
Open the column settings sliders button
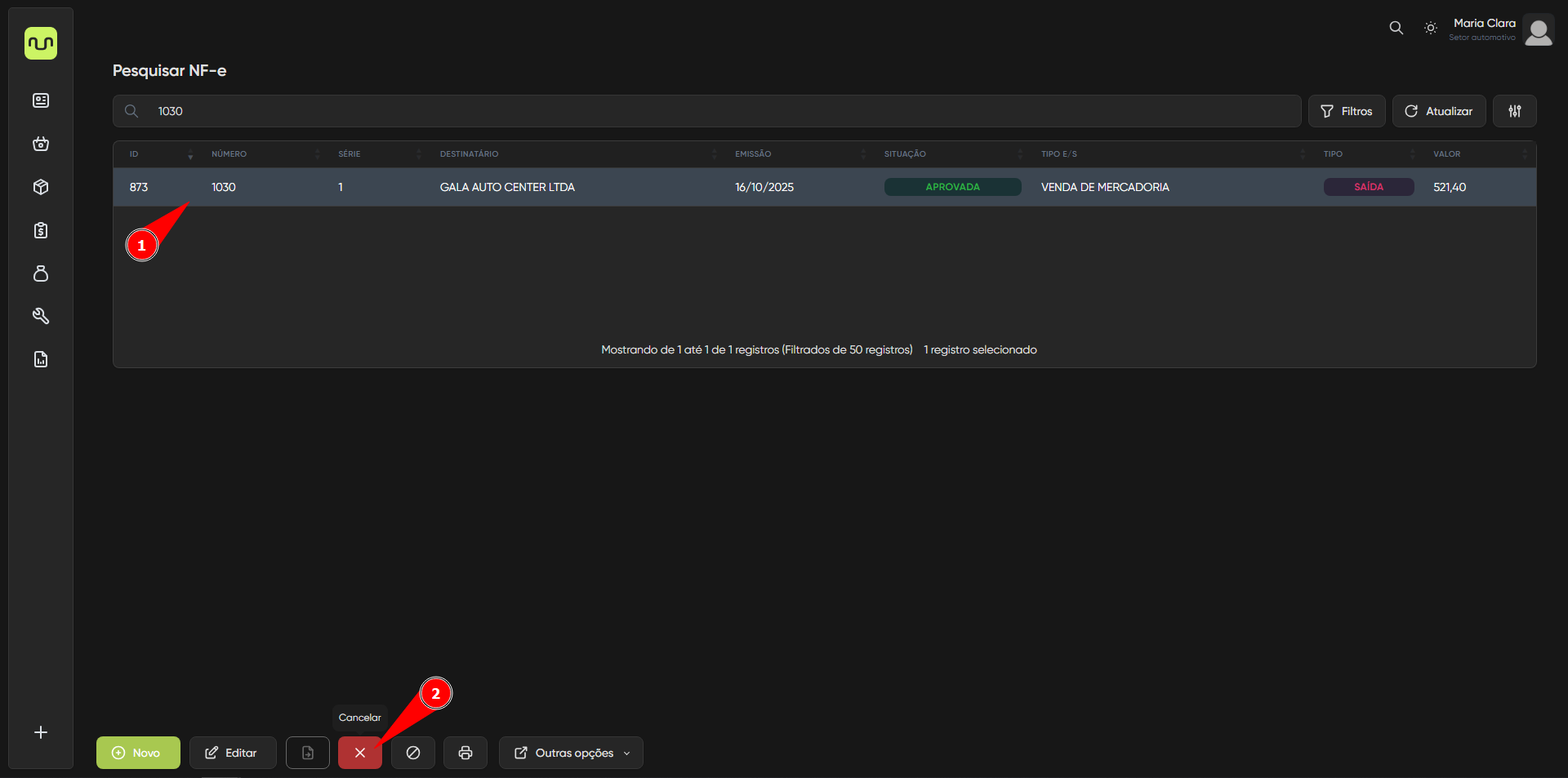coord(1514,111)
